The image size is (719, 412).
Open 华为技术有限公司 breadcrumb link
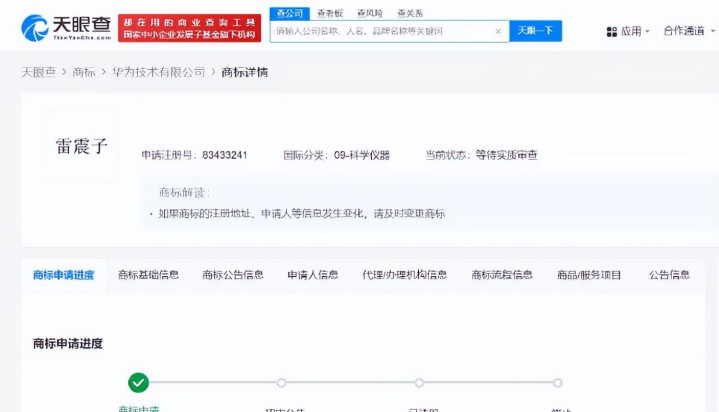point(159,72)
